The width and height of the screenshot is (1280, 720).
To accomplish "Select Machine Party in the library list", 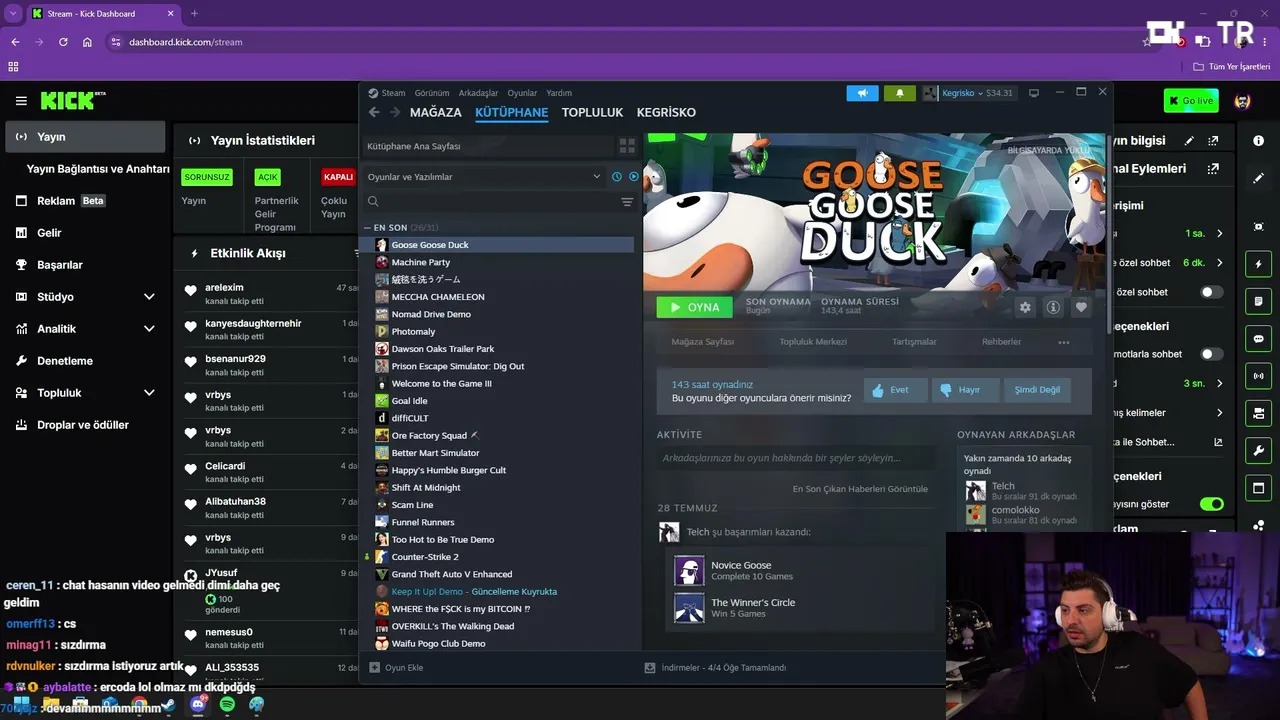I will tap(421, 262).
